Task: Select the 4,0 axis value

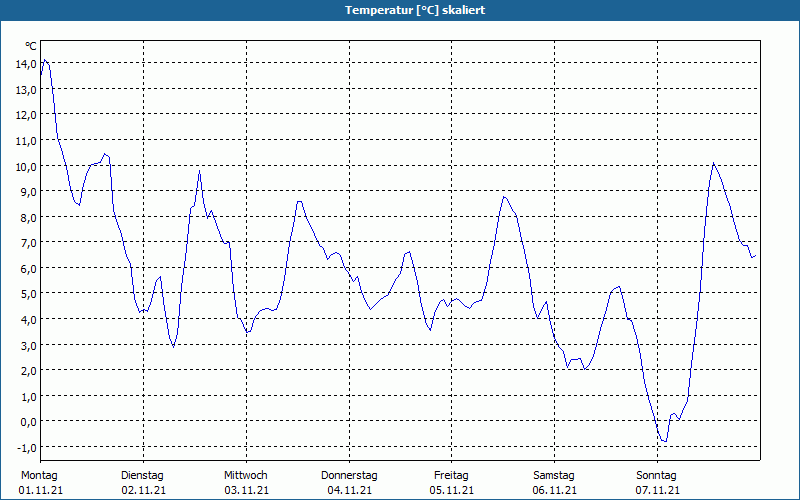Action: [28, 319]
